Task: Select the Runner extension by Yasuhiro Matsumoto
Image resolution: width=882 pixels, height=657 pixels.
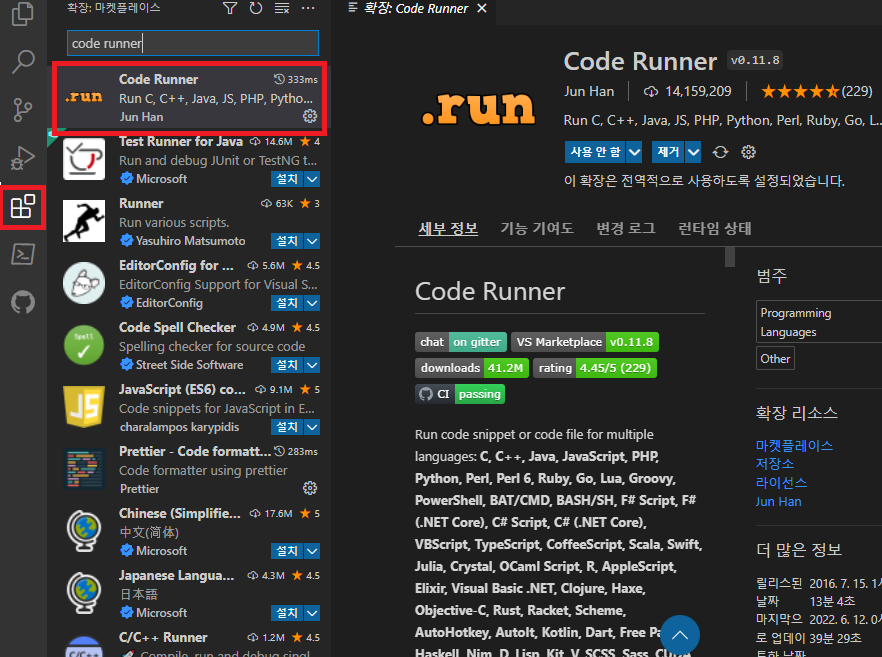Action: (x=190, y=222)
